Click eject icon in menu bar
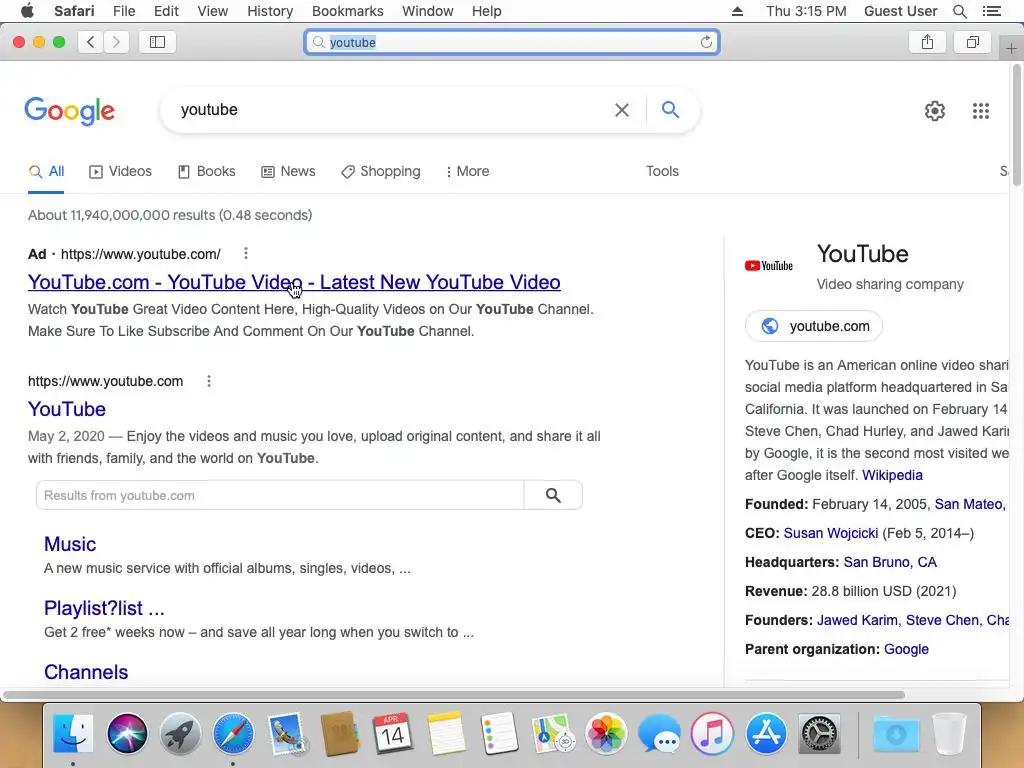Screen dimensions: 1024x768 [737, 11]
